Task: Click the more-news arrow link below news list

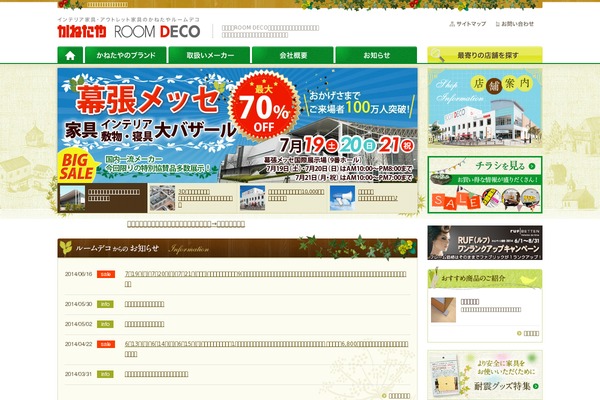Action: pos(396,396)
